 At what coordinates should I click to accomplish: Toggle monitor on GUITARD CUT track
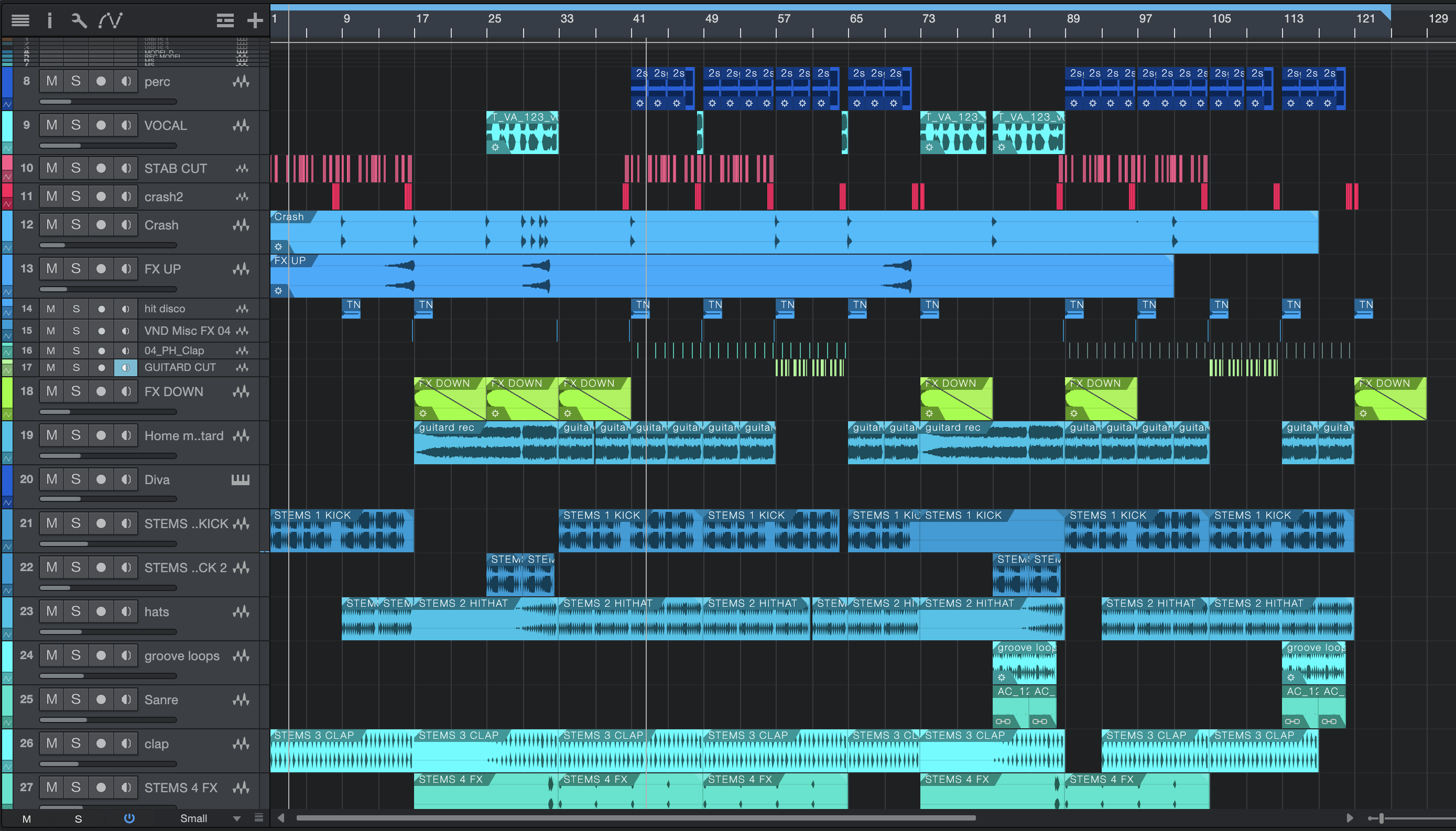(x=126, y=368)
